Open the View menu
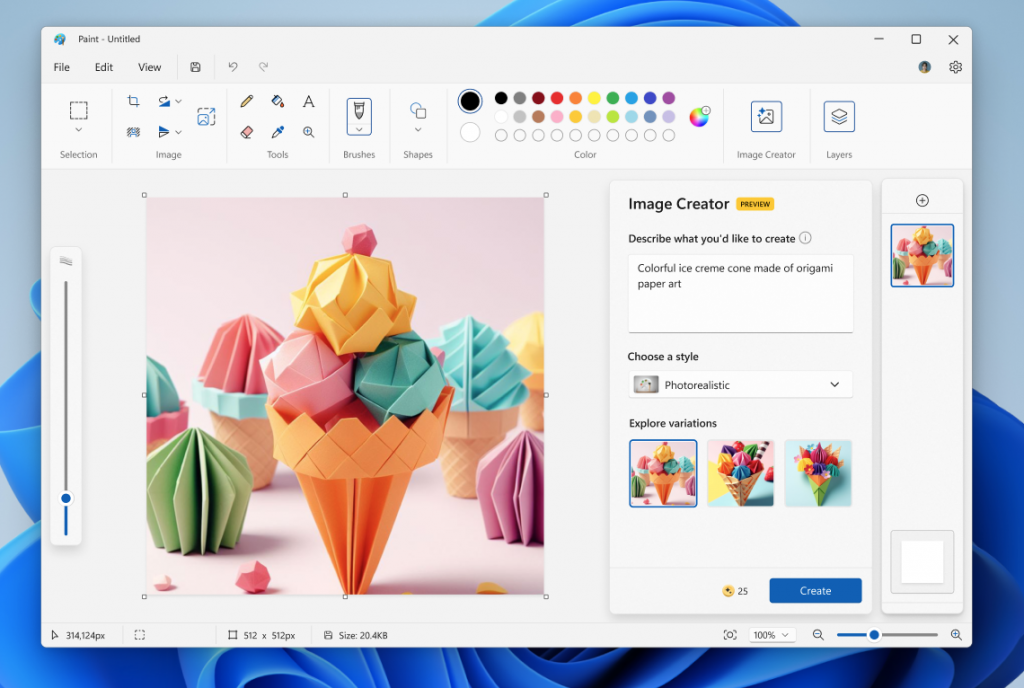 coord(149,67)
